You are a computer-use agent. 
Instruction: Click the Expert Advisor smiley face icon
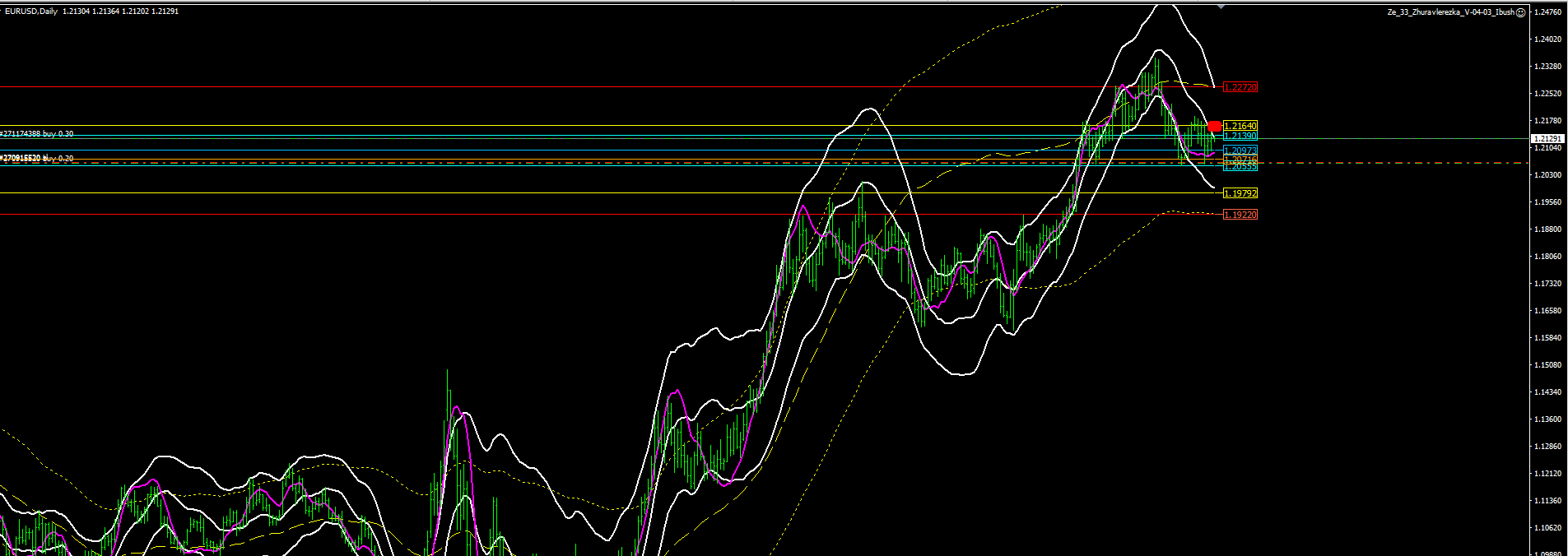tap(1520, 12)
